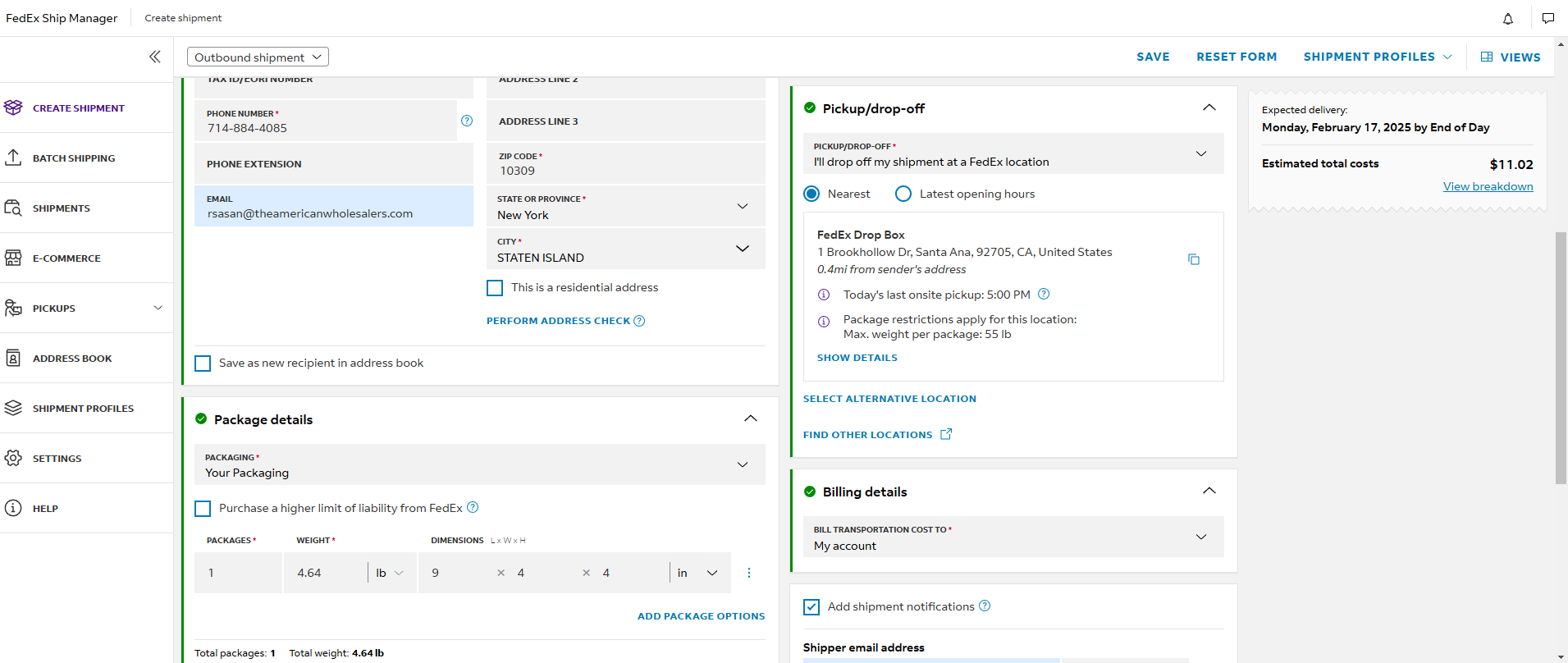Open the top SHIPMENT PROFILES menu
The image size is (1568, 663).
tap(1378, 57)
